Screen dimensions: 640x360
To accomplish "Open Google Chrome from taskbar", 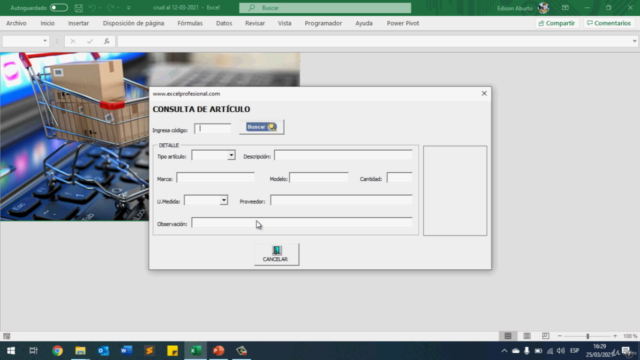I will (x=58, y=351).
